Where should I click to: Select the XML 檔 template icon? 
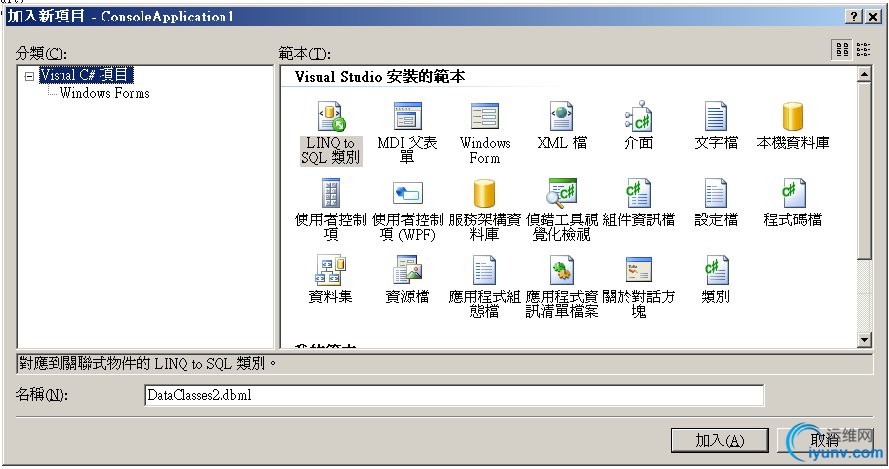[x=561, y=116]
